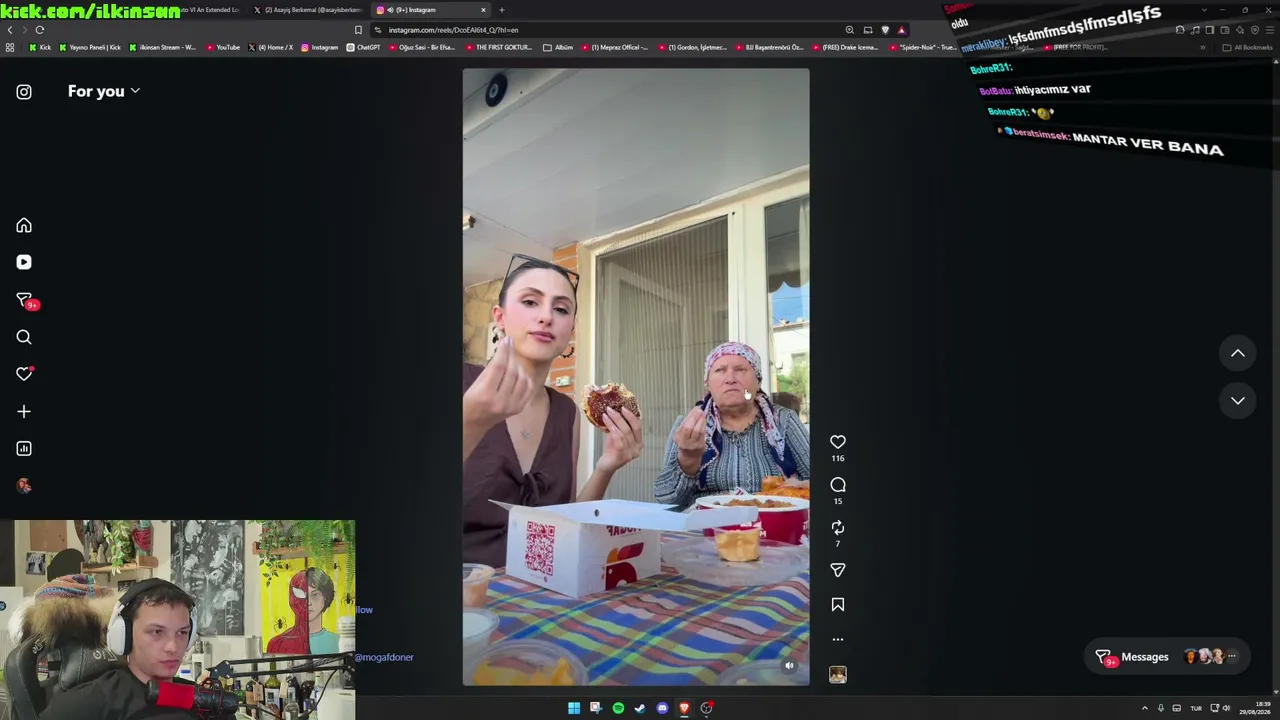Open the Instagram bookmark
The width and height of the screenshot is (1280, 720).
point(320,47)
